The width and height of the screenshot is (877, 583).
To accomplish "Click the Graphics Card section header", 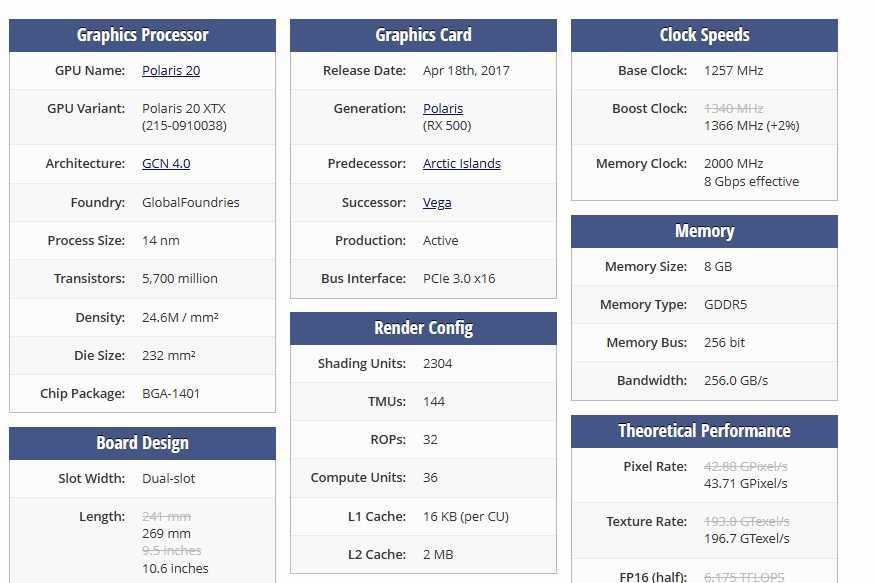I will [423, 35].
